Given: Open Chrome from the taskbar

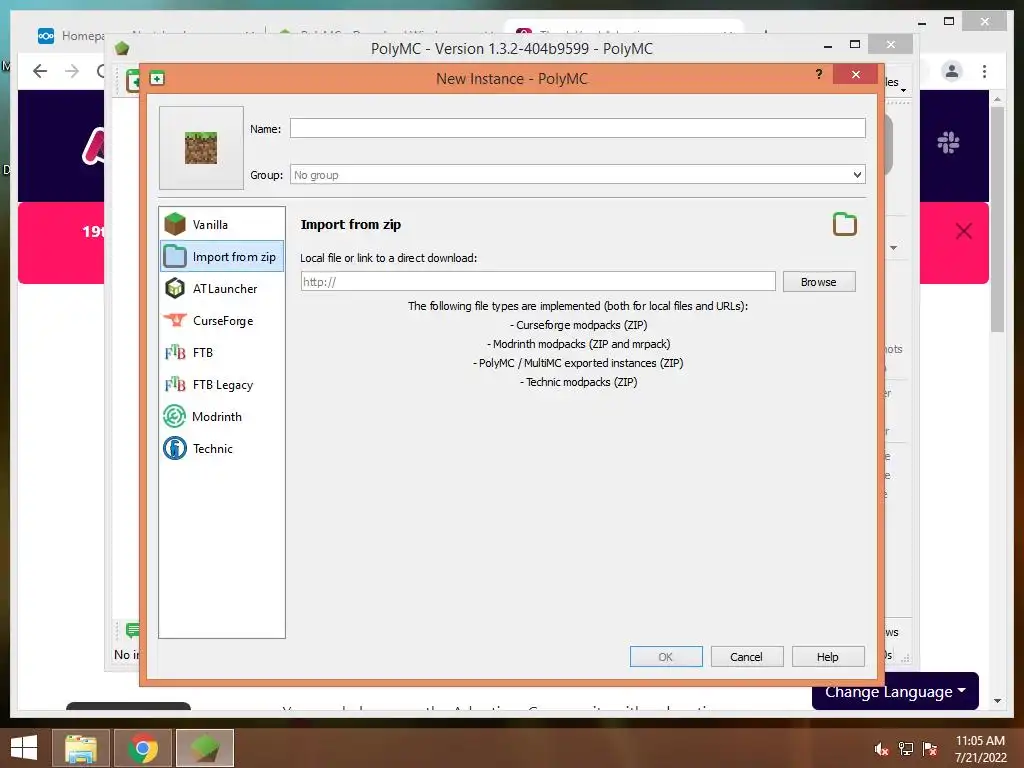Looking at the screenshot, I should coord(143,748).
